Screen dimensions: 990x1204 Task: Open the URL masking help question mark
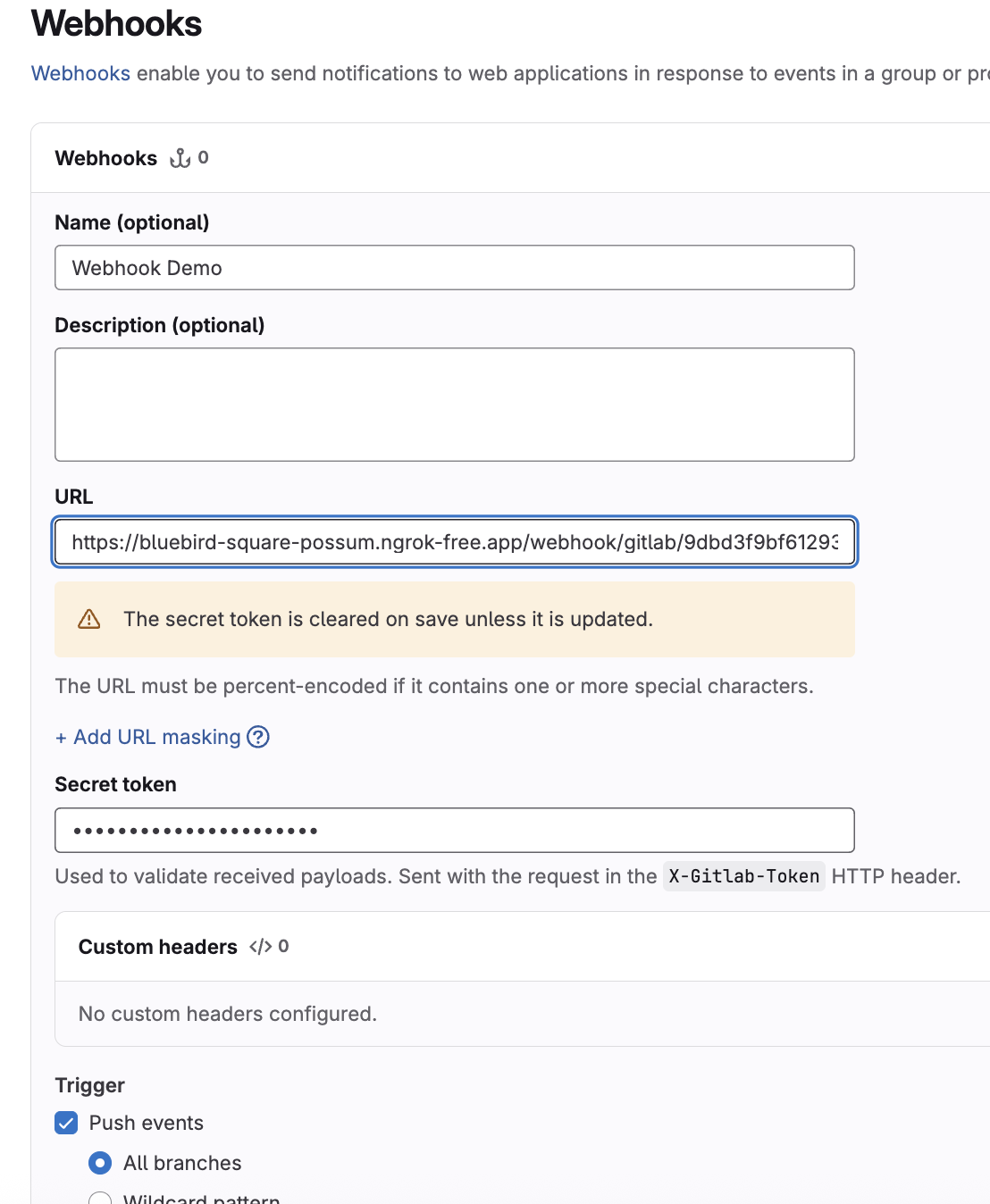[x=258, y=737]
